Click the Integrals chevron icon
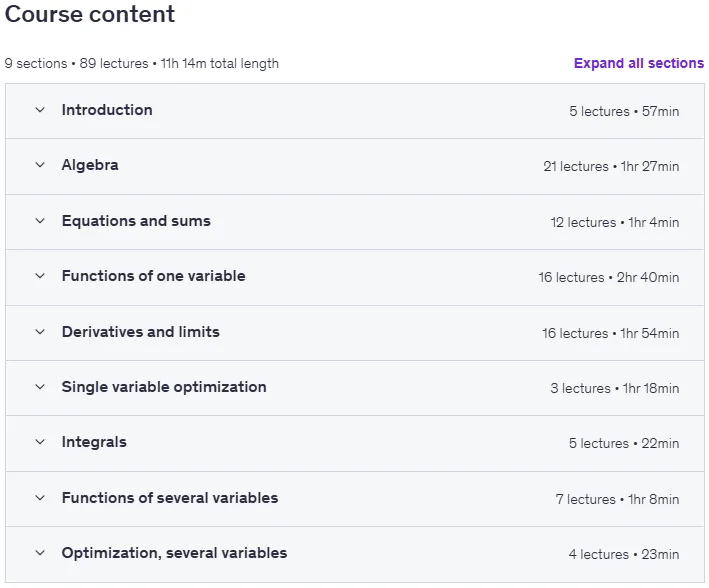This screenshot has height=588, width=709. [40, 442]
